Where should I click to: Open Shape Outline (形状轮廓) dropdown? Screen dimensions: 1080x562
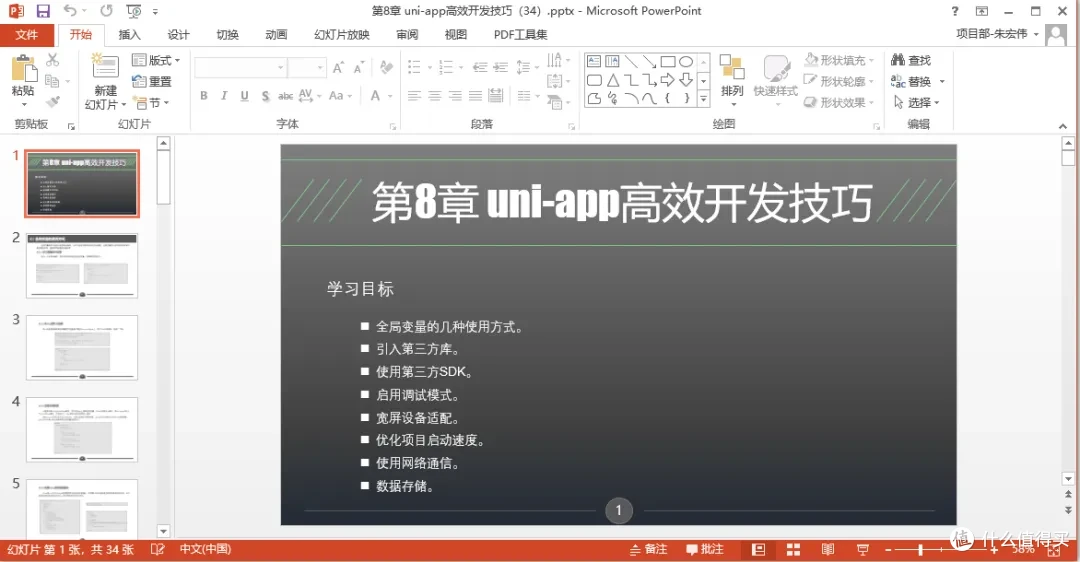839,81
